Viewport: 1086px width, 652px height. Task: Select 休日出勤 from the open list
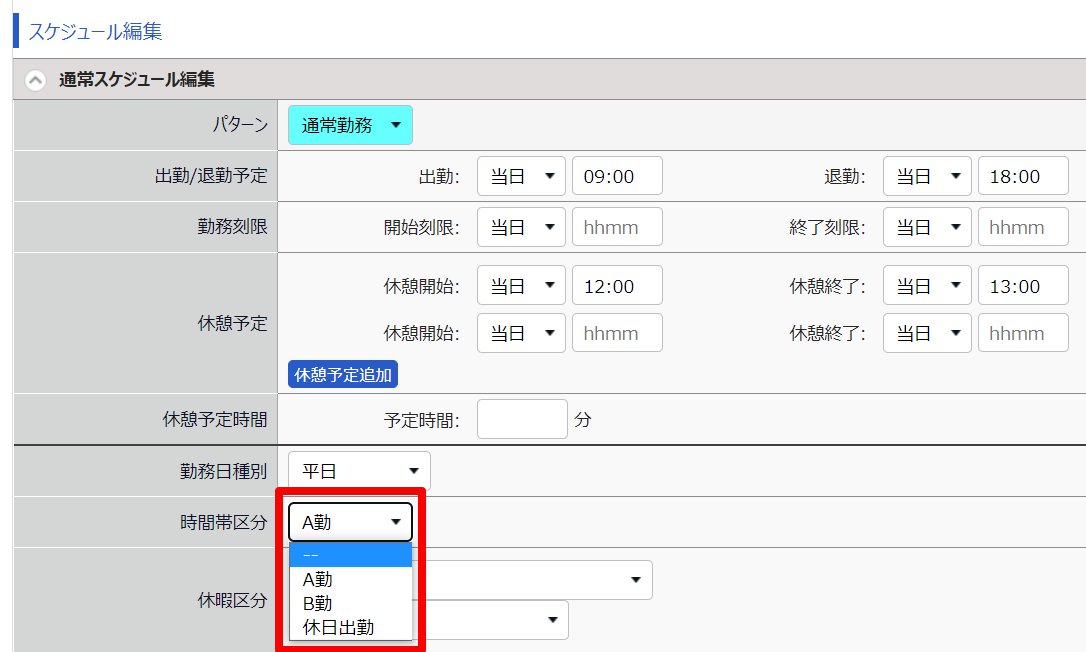click(x=350, y=628)
